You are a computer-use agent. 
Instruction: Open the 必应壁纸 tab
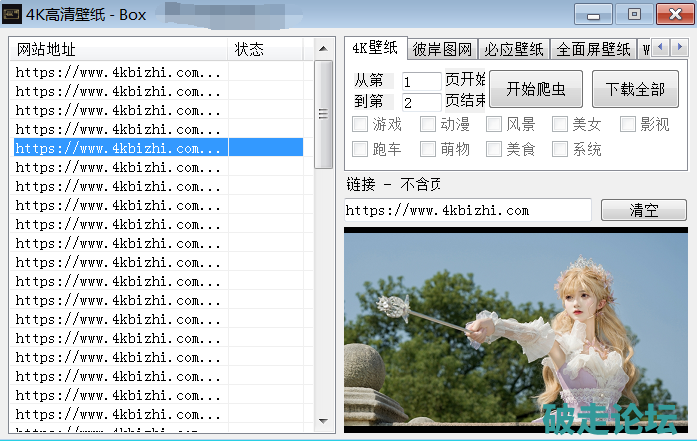coord(513,49)
